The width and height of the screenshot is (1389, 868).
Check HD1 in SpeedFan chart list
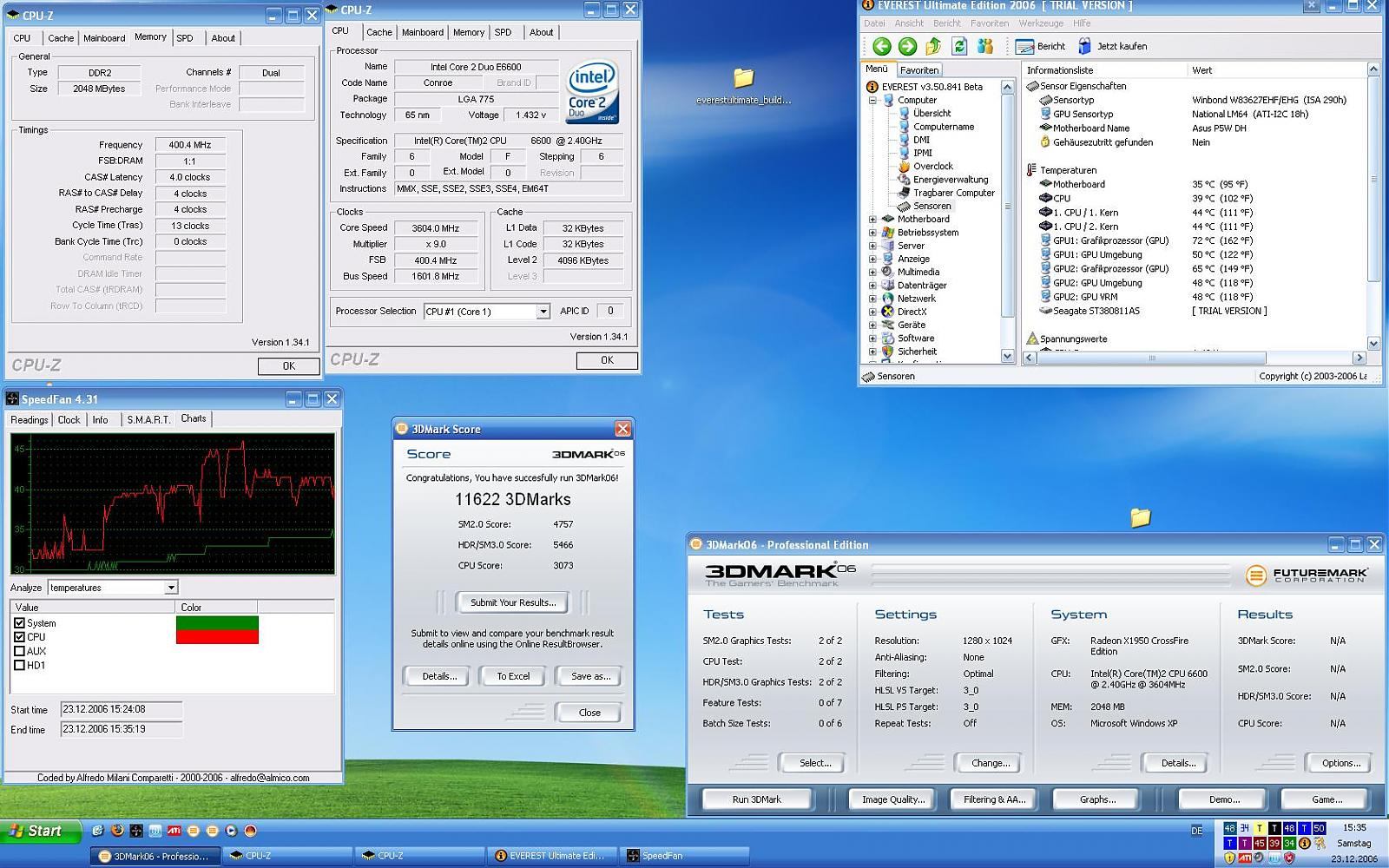[x=19, y=665]
